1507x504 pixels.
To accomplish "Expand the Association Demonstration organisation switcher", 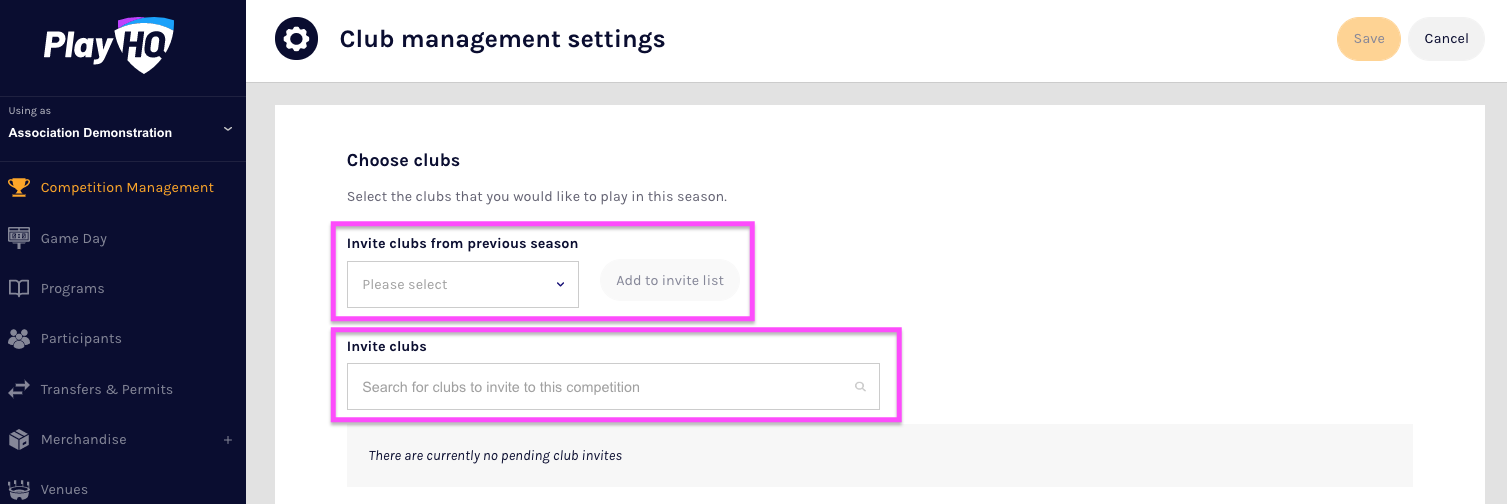I will (227, 129).
